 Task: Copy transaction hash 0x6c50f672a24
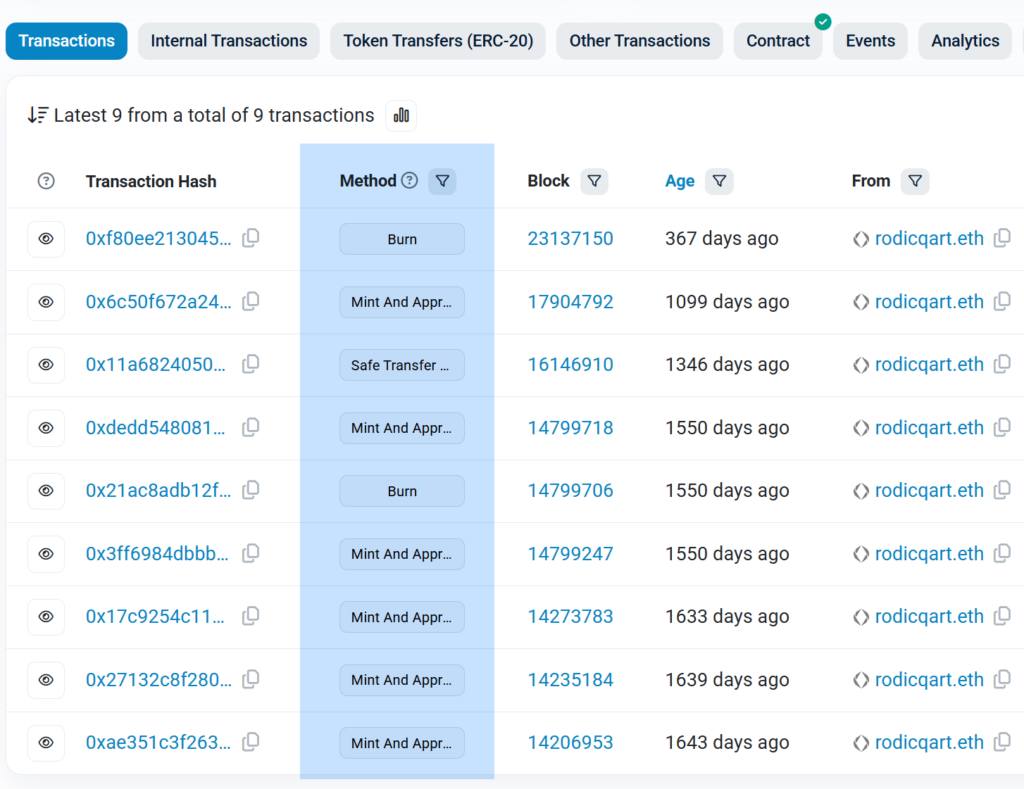pyautogui.click(x=251, y=301)
